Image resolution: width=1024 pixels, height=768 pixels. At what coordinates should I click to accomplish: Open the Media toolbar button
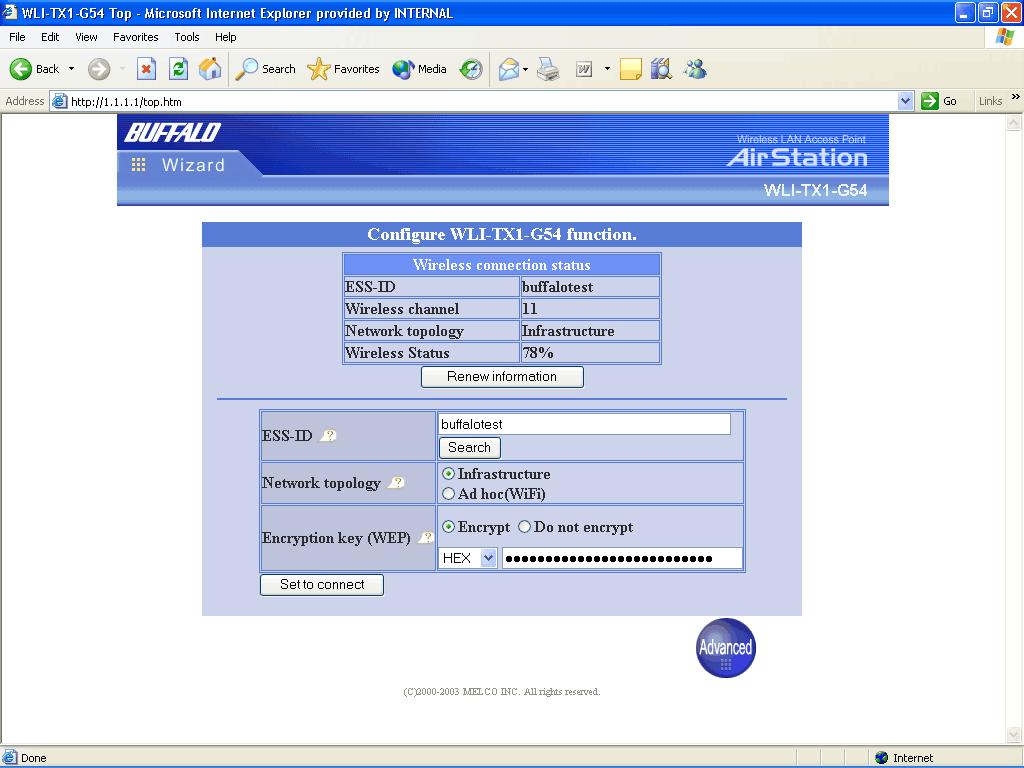(419, 69)
